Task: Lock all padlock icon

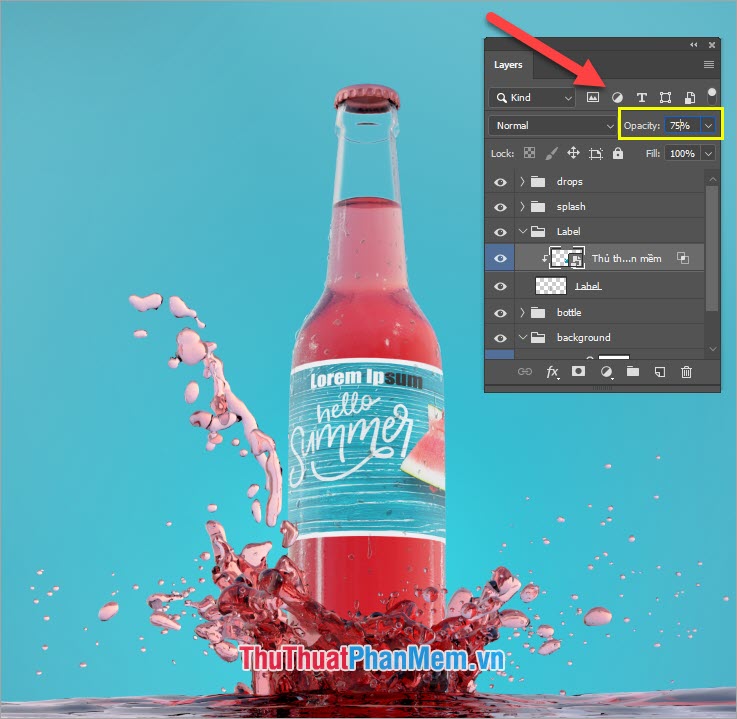Action: coord(618,153)
